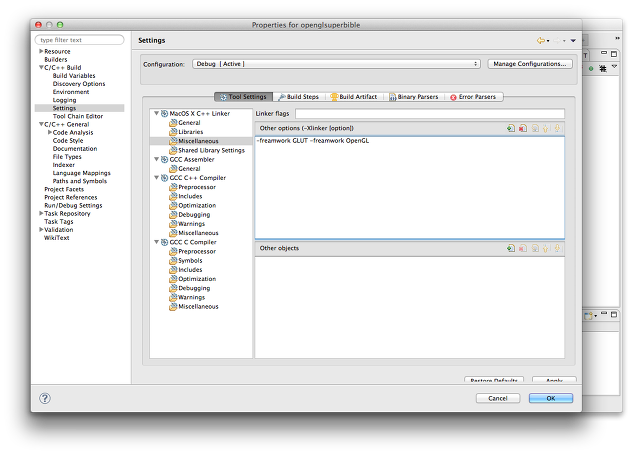Click the Add icon in Other objects header

click(511, 248)
